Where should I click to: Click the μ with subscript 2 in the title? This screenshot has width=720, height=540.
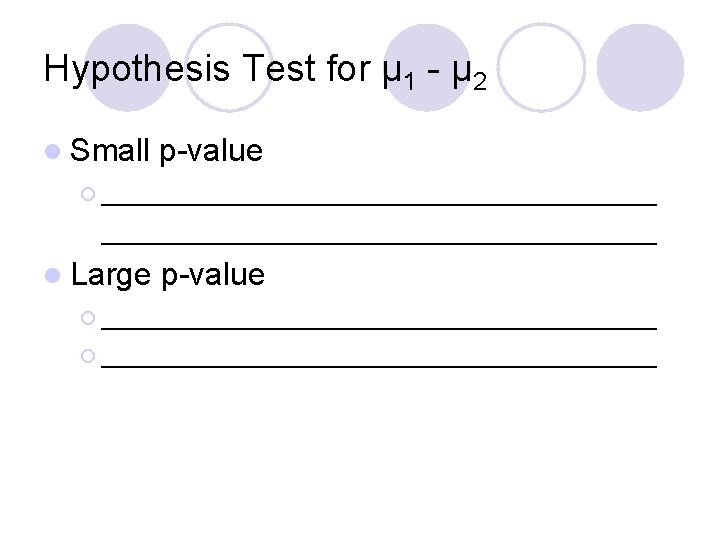click(x=468, y=73)
